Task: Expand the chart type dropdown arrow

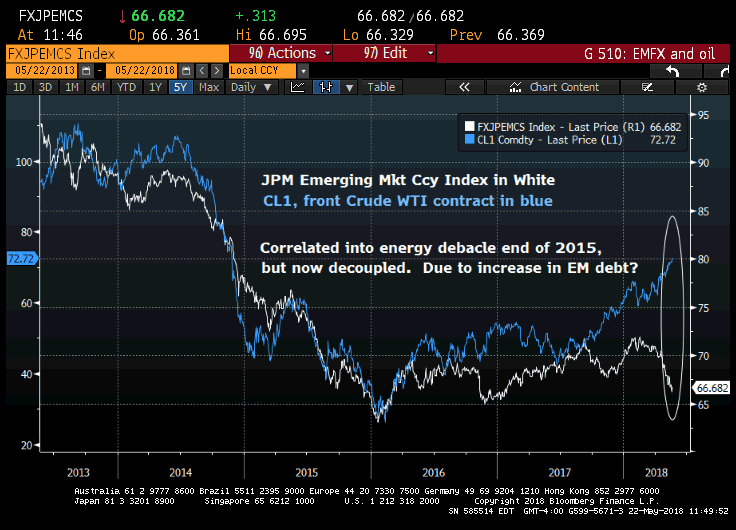Action: (349, 87)
